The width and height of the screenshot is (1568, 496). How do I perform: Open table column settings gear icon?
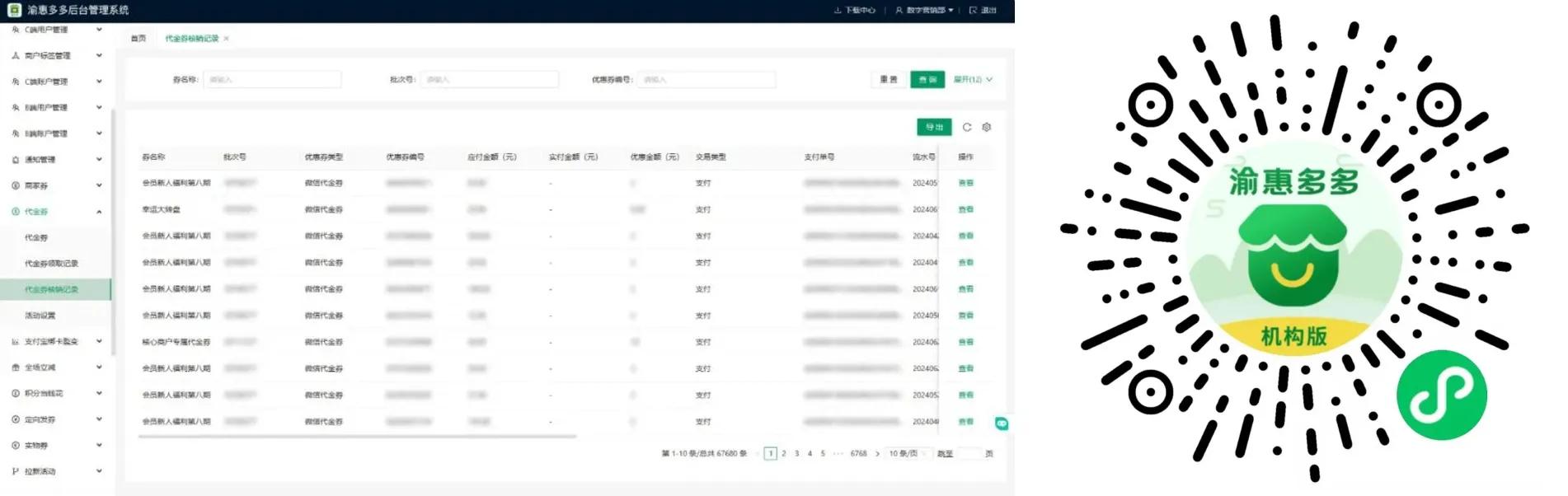987,127
